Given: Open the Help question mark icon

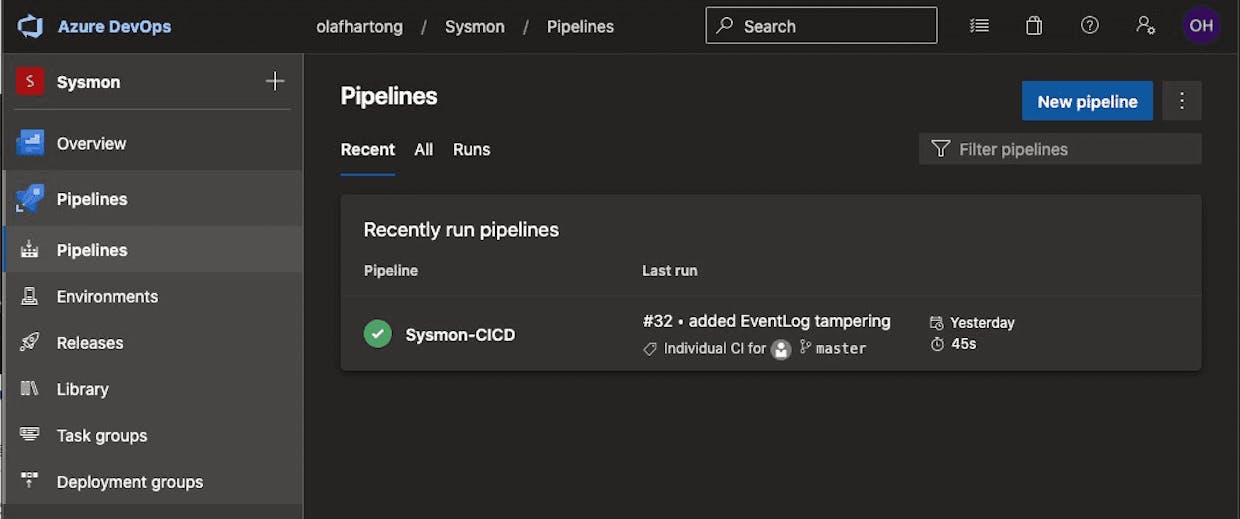Looking at the screenshot, I should click(1090, 26).
